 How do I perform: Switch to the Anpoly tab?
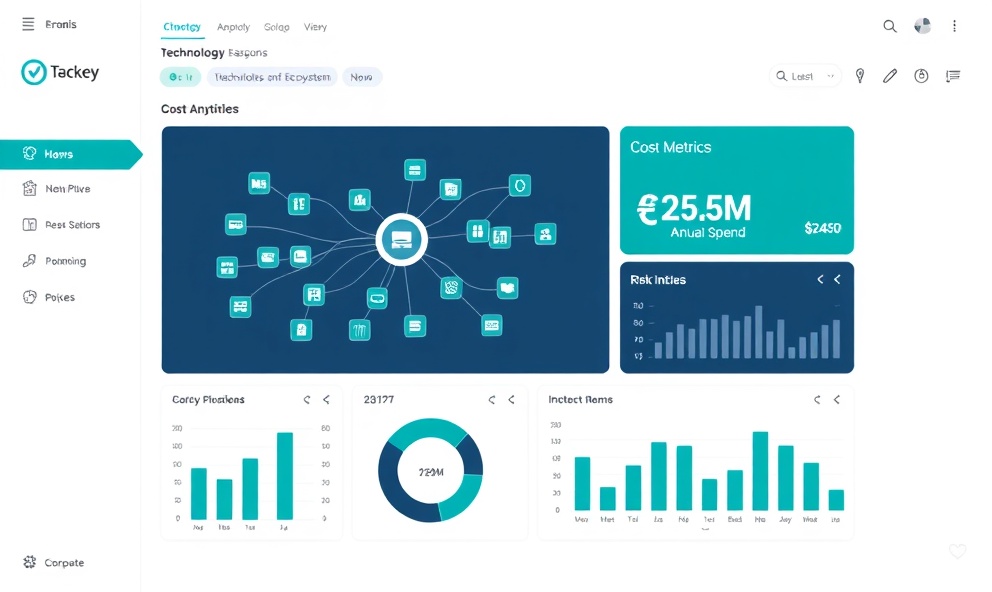click(233, 26)
